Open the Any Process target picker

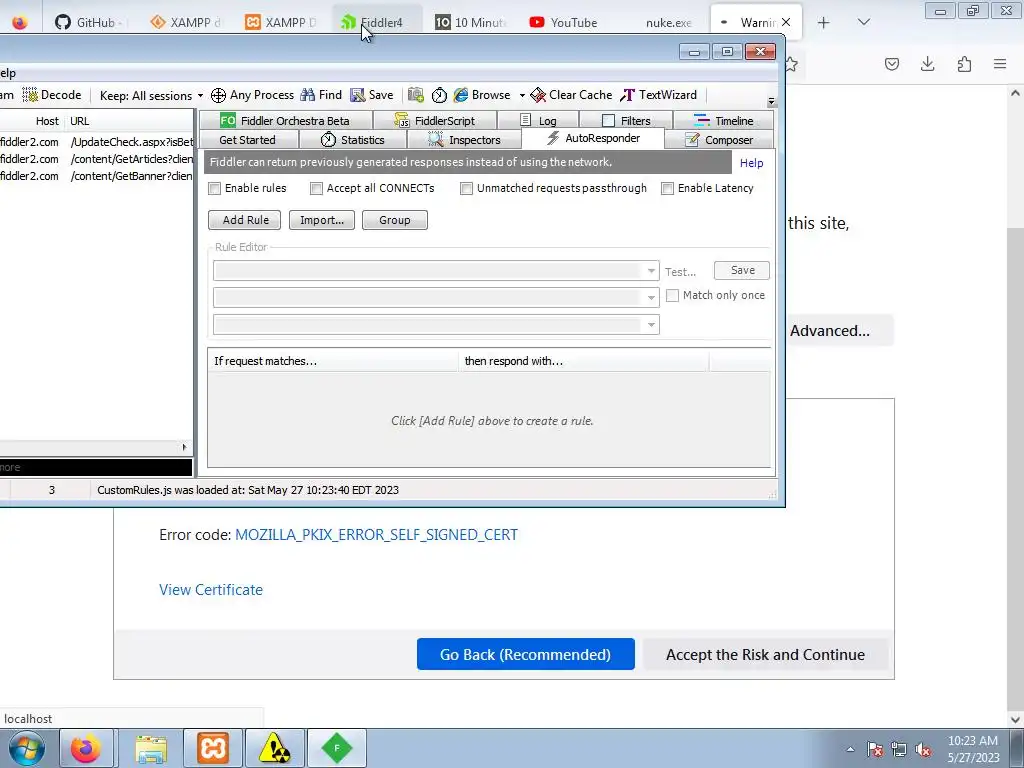coord(252,95)
